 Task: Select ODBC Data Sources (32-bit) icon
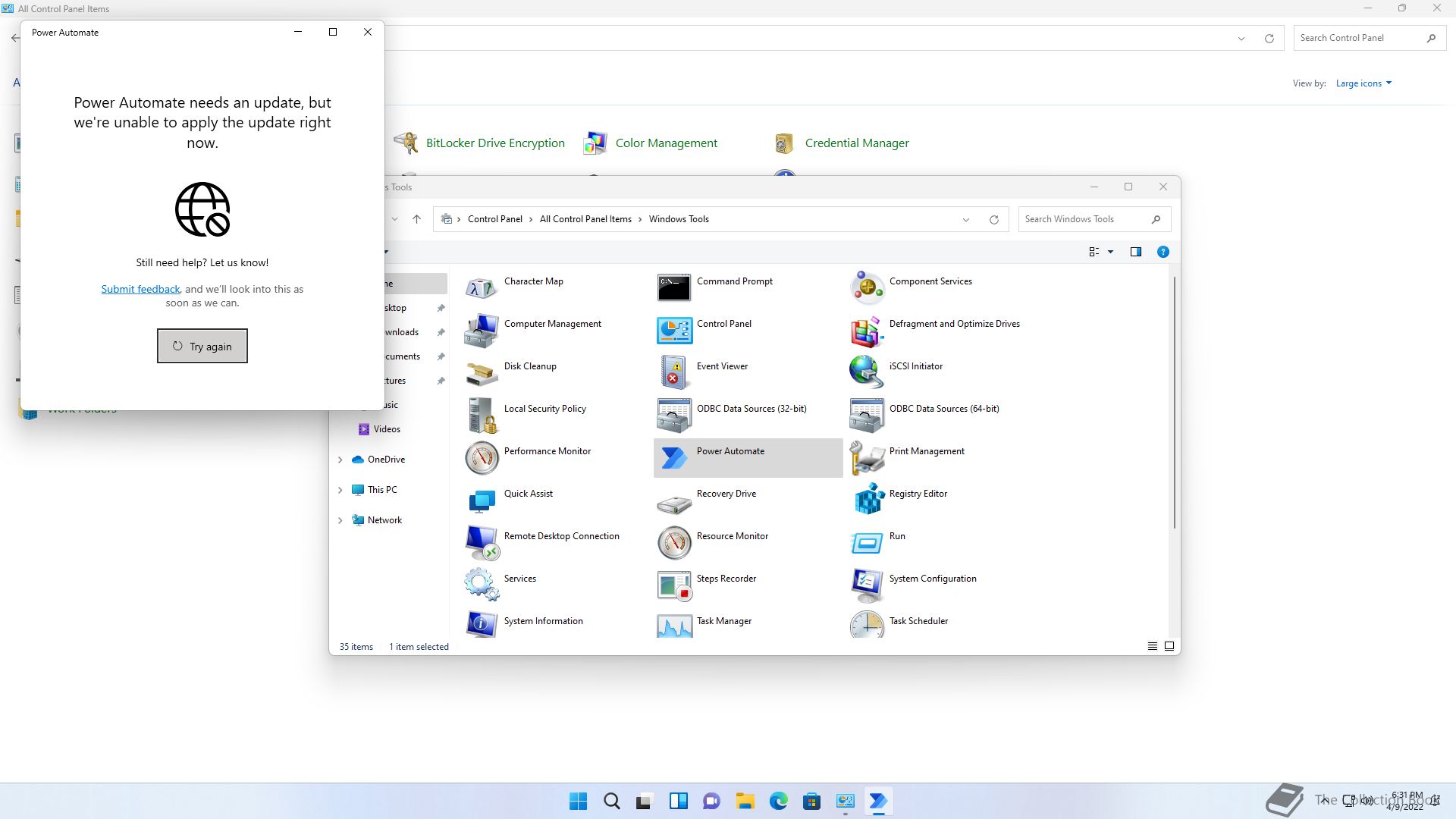[x=674, y=415]
